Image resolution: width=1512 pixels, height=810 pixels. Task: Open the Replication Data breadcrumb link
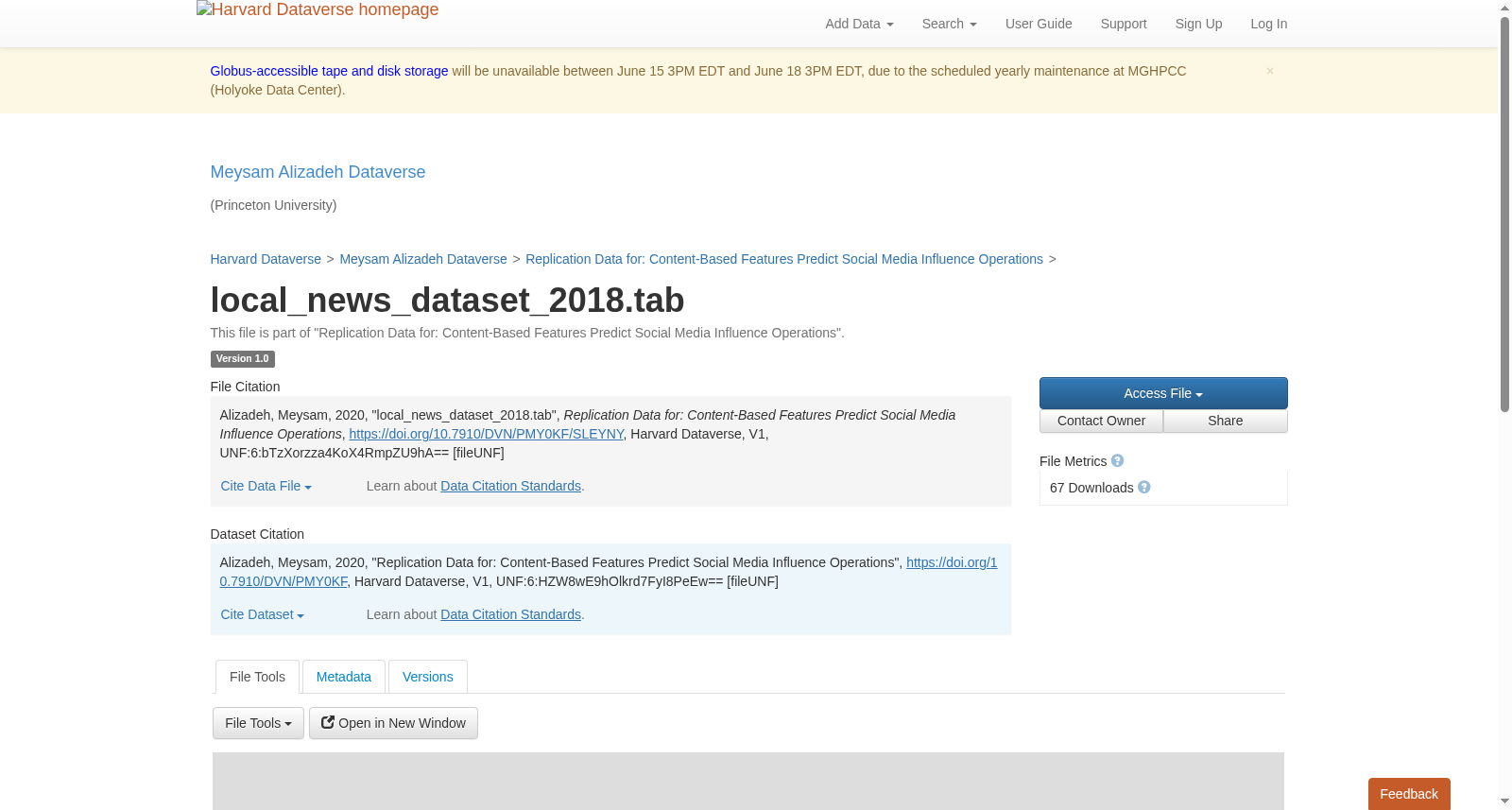(784, 259)
